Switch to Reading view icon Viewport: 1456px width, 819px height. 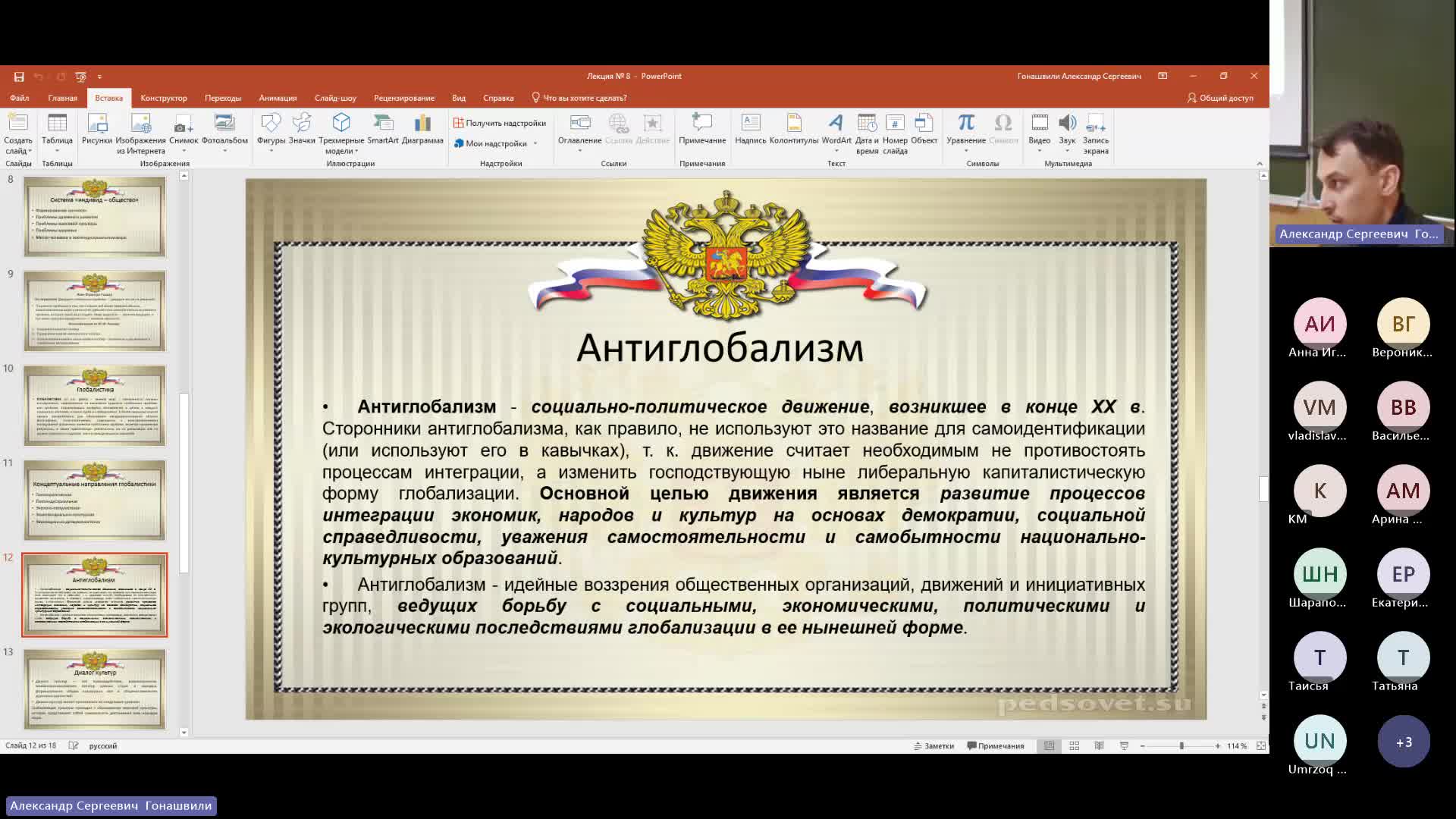point(1100,746)
